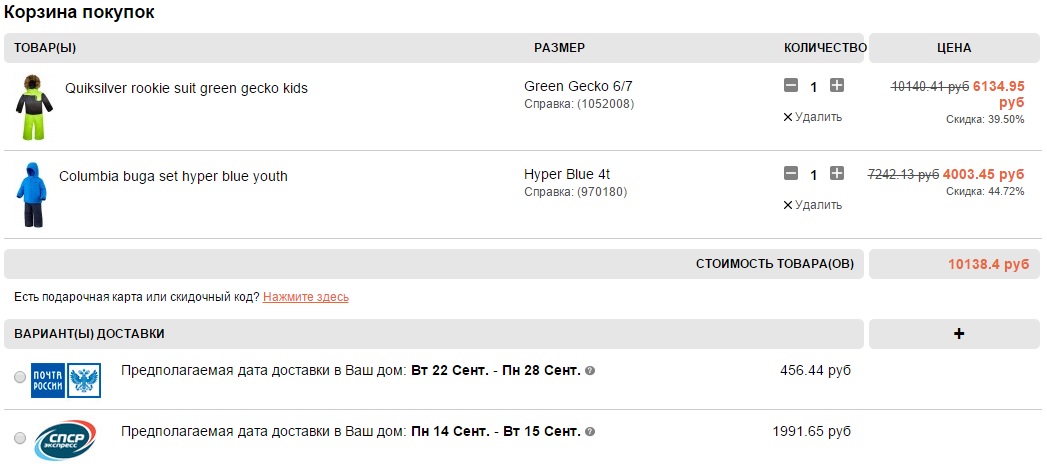The width and height of the screenshot is (1047, 470).
Task: Expand delivery options with plus button
Action: [958, 334]
